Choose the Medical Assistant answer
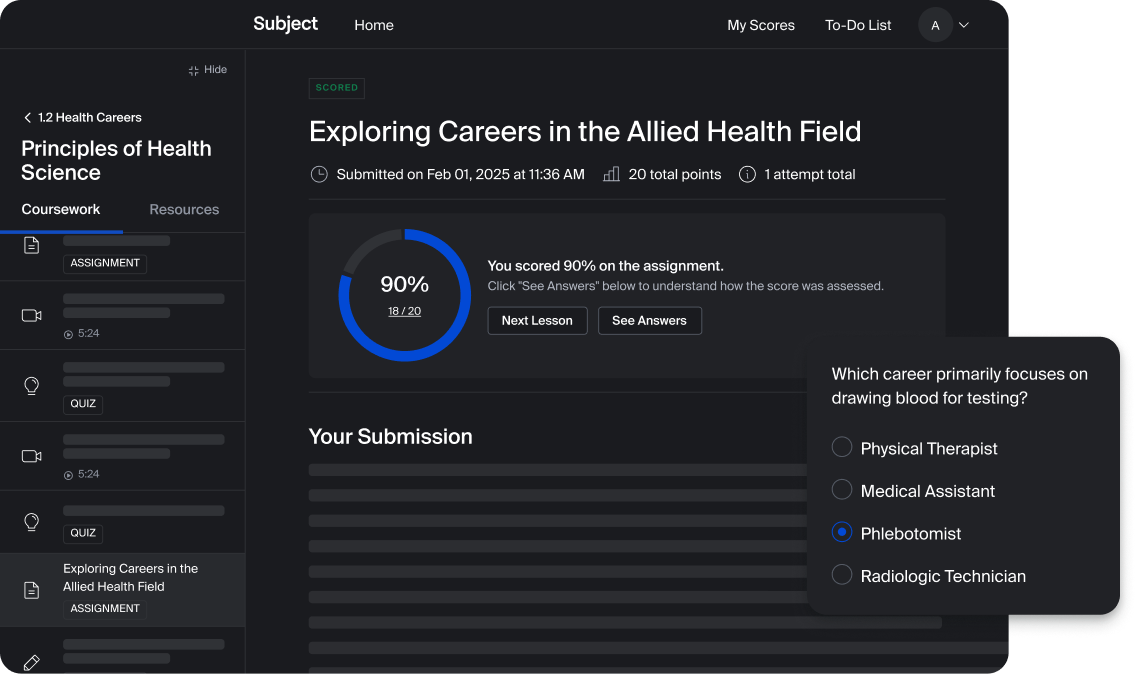 (x=842, y=490)
